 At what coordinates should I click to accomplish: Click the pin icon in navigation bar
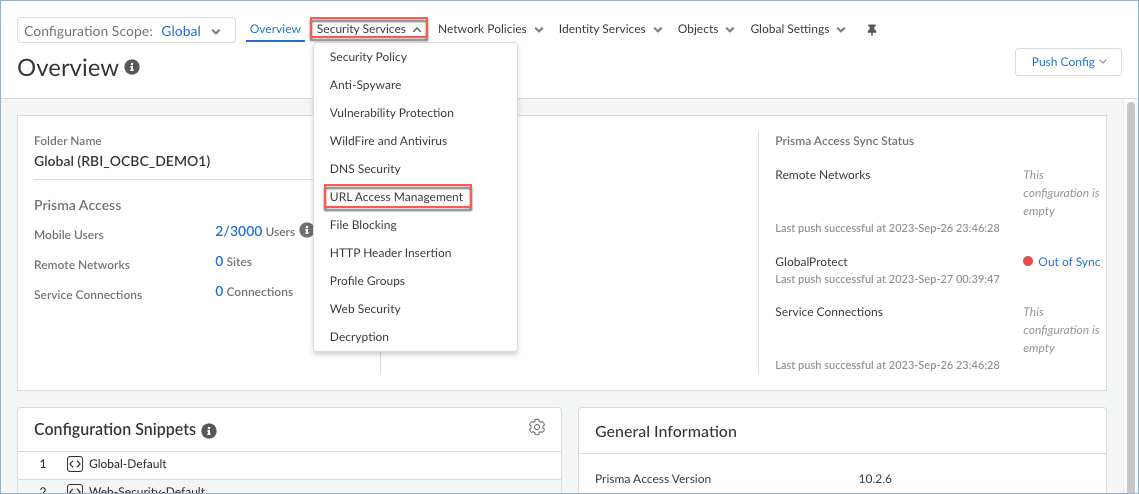tap(871, 30)
